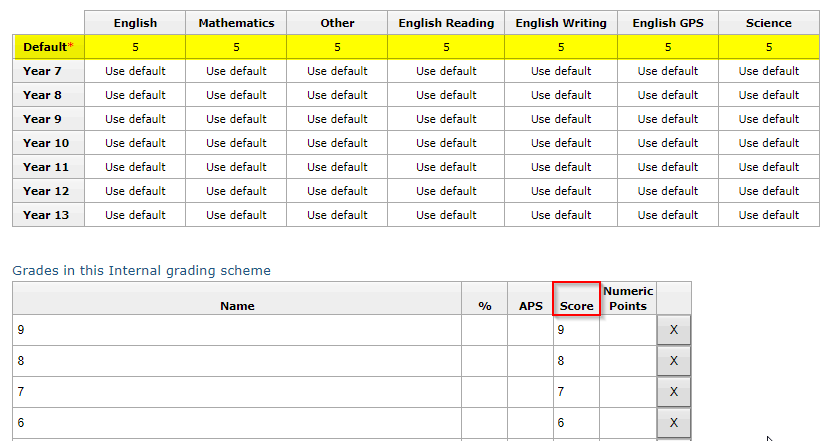Viewport: 829px width, 441px height.
Task: Click Year 13 English 'Use default' cell
Action: pyautogui.click(x=135, y=215)
